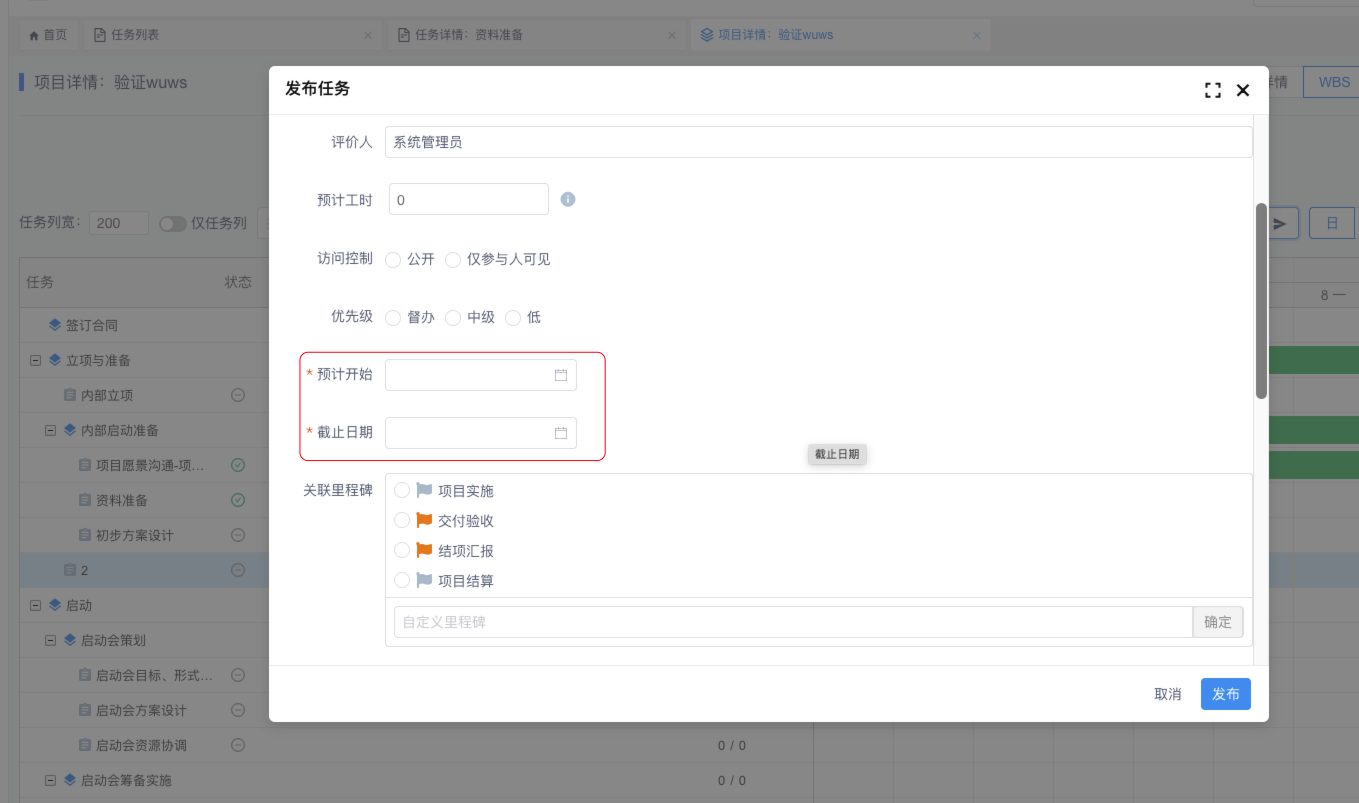Click the status icon for 资料准备 task
The image size is (1359, 803).
pyautogui.click(x=238, y=500)
